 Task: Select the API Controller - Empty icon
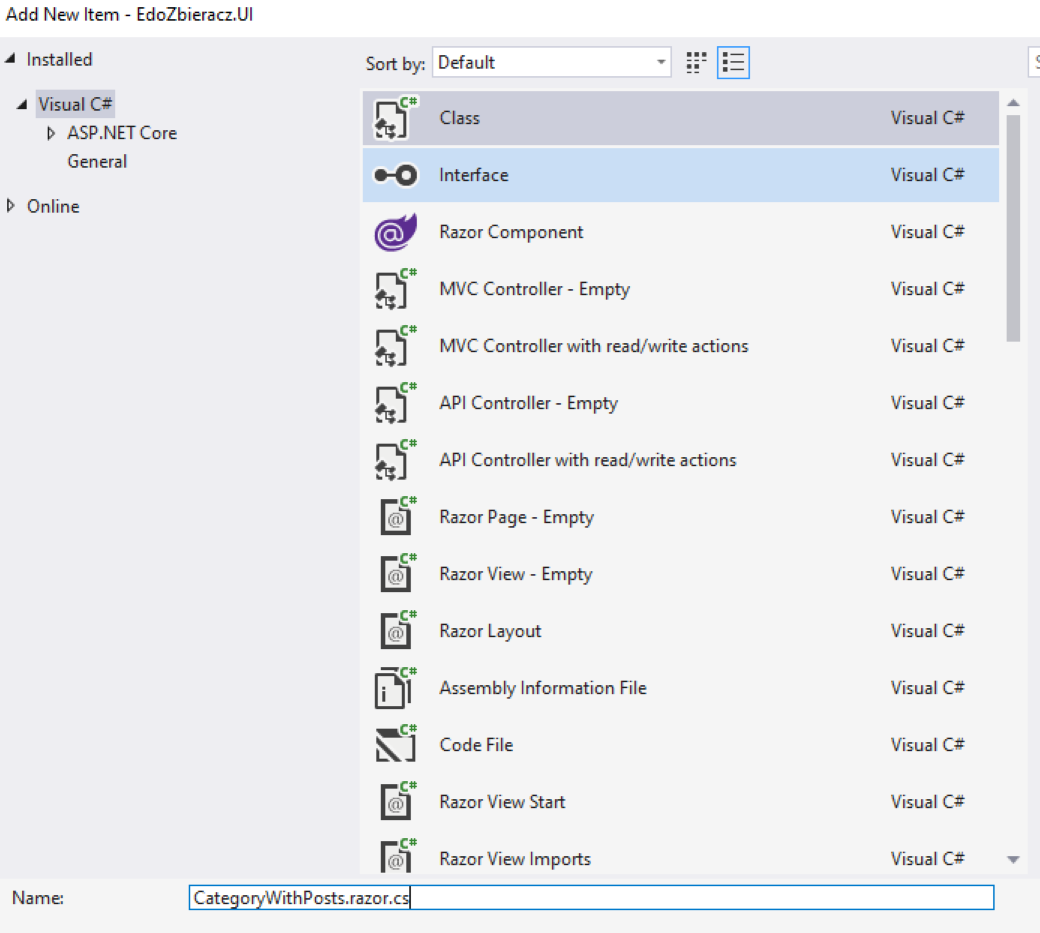coord(396,403)
